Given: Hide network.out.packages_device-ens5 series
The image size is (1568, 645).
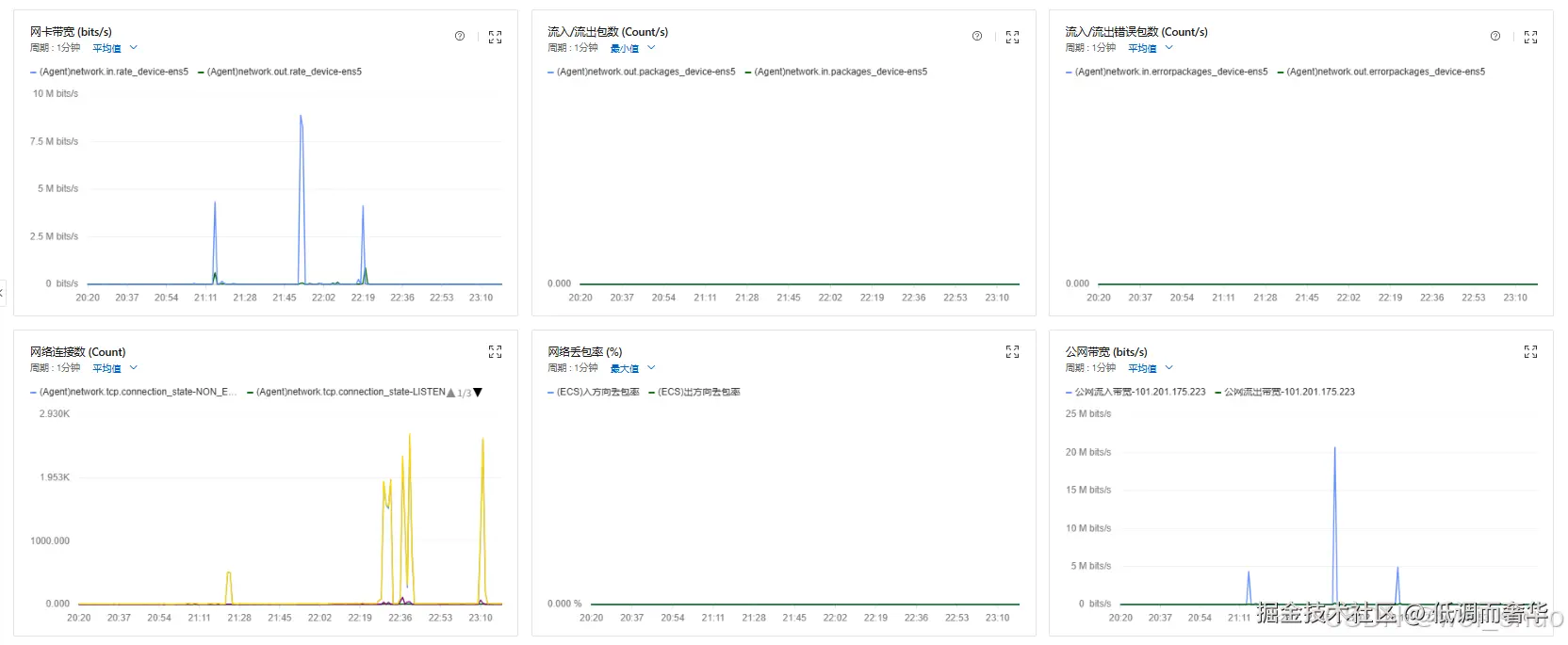Looking at the screenshot, I should pos(642,72).
